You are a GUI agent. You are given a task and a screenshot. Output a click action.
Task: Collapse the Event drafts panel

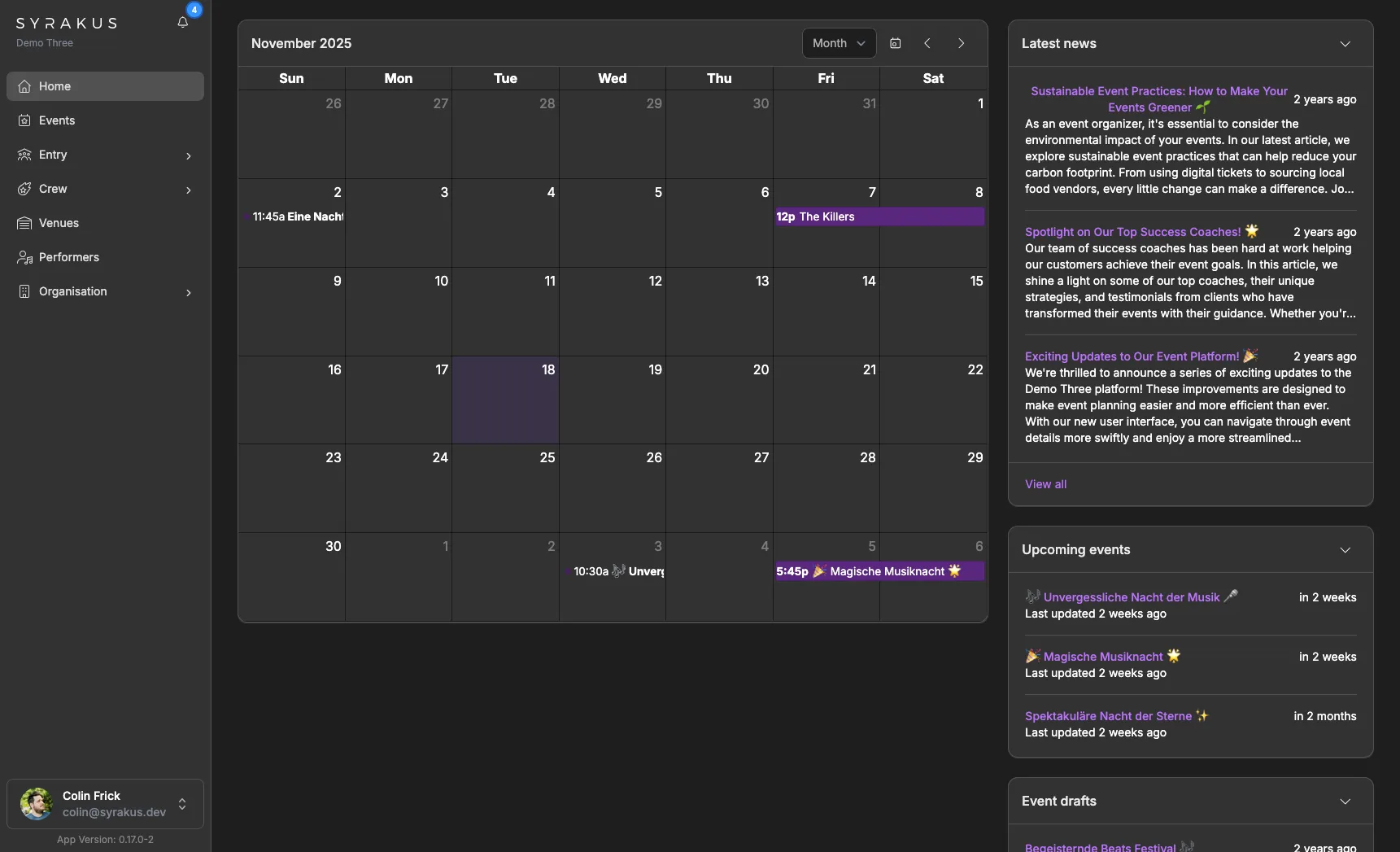pyautogui.click(x=1345, y=802)
